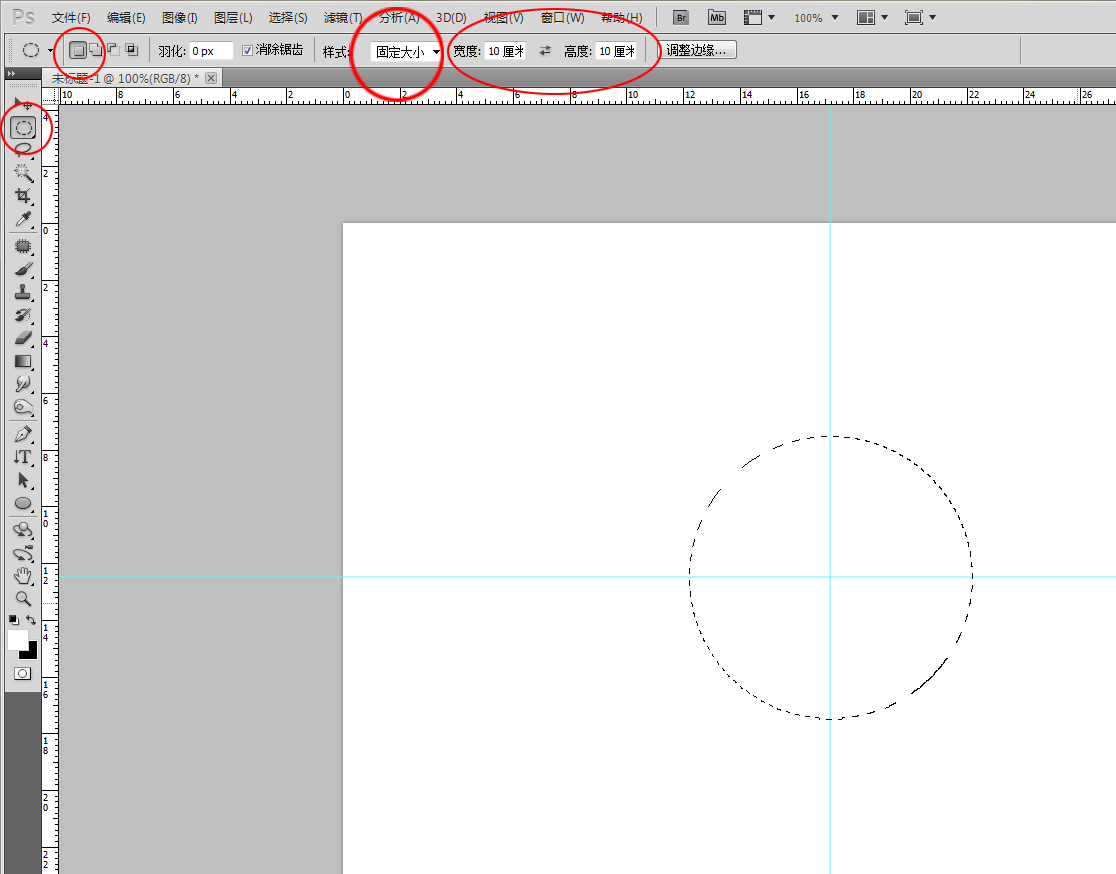Select the Eyedropper tool

(x=23, y=219)
